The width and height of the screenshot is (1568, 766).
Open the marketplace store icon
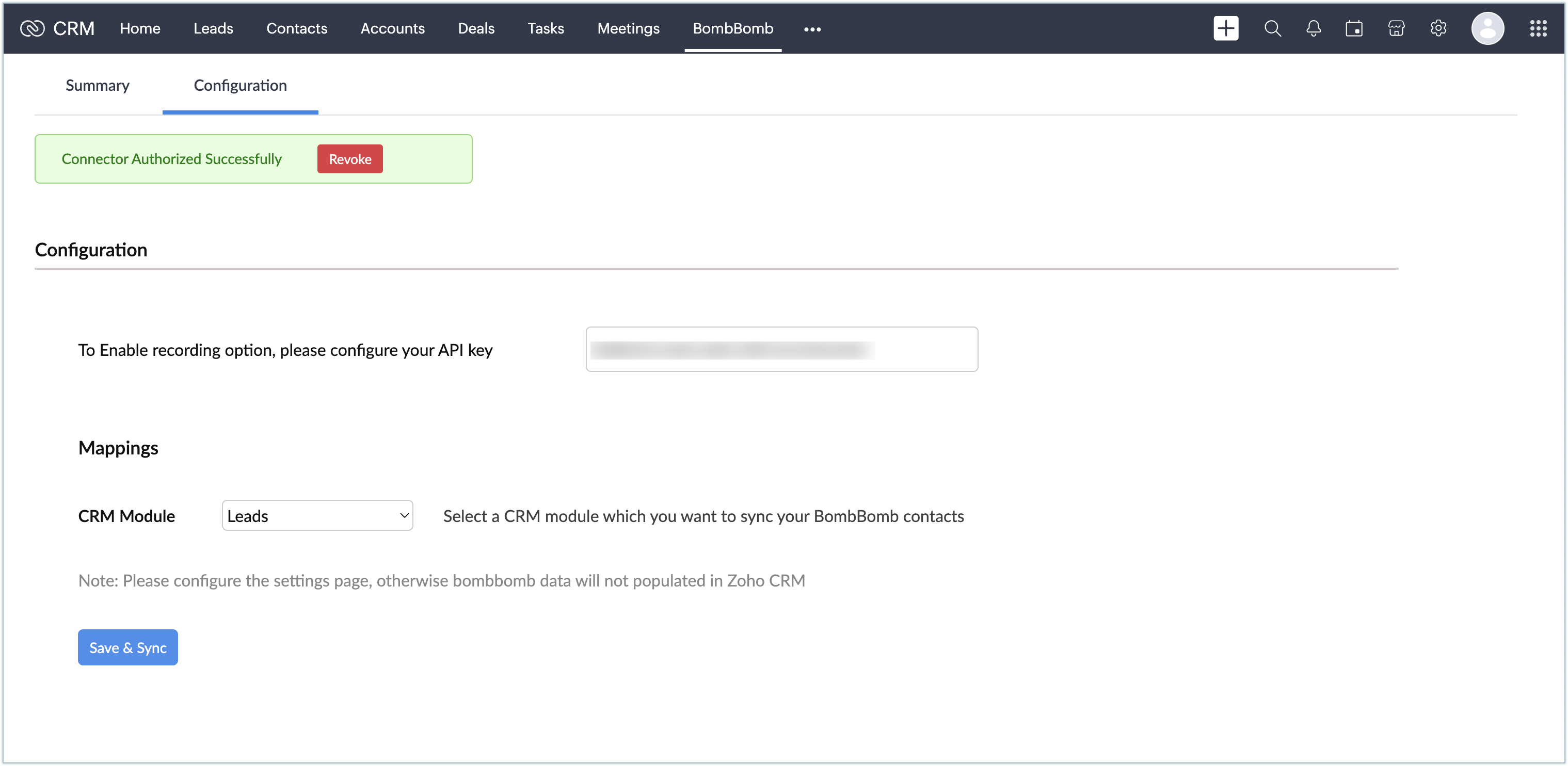[1396, 28]
